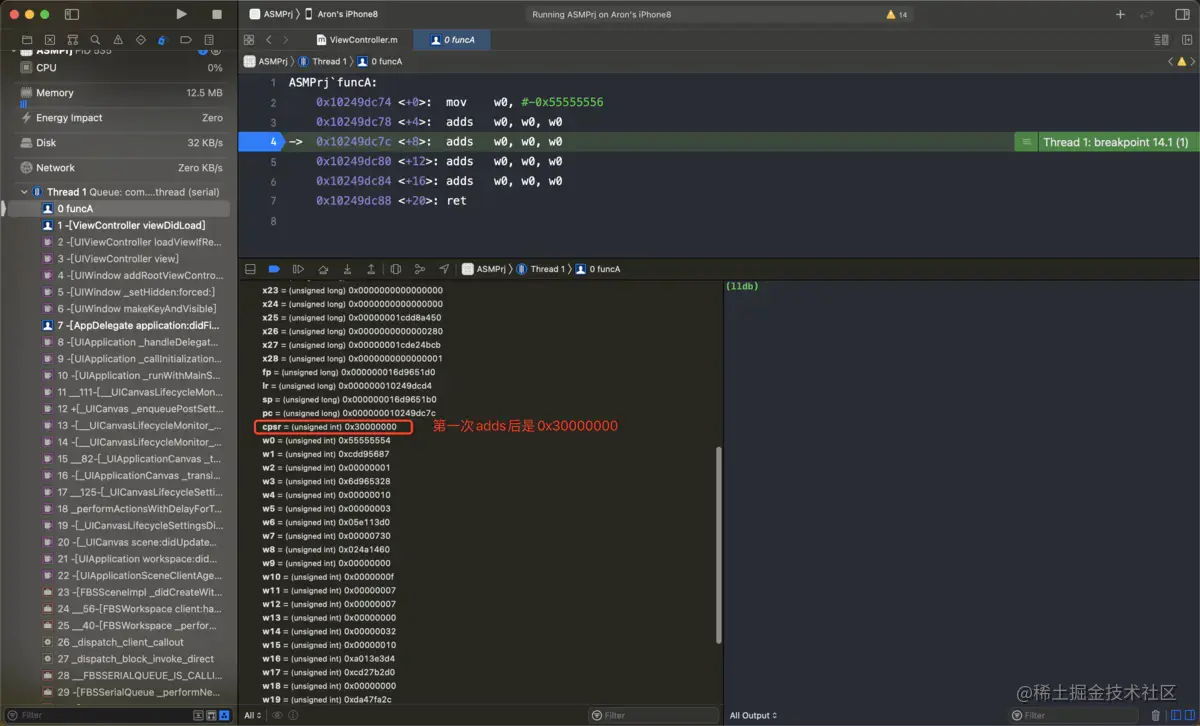Go back in editor history
Screen dimensions: 1200x726
coord(268,40)
